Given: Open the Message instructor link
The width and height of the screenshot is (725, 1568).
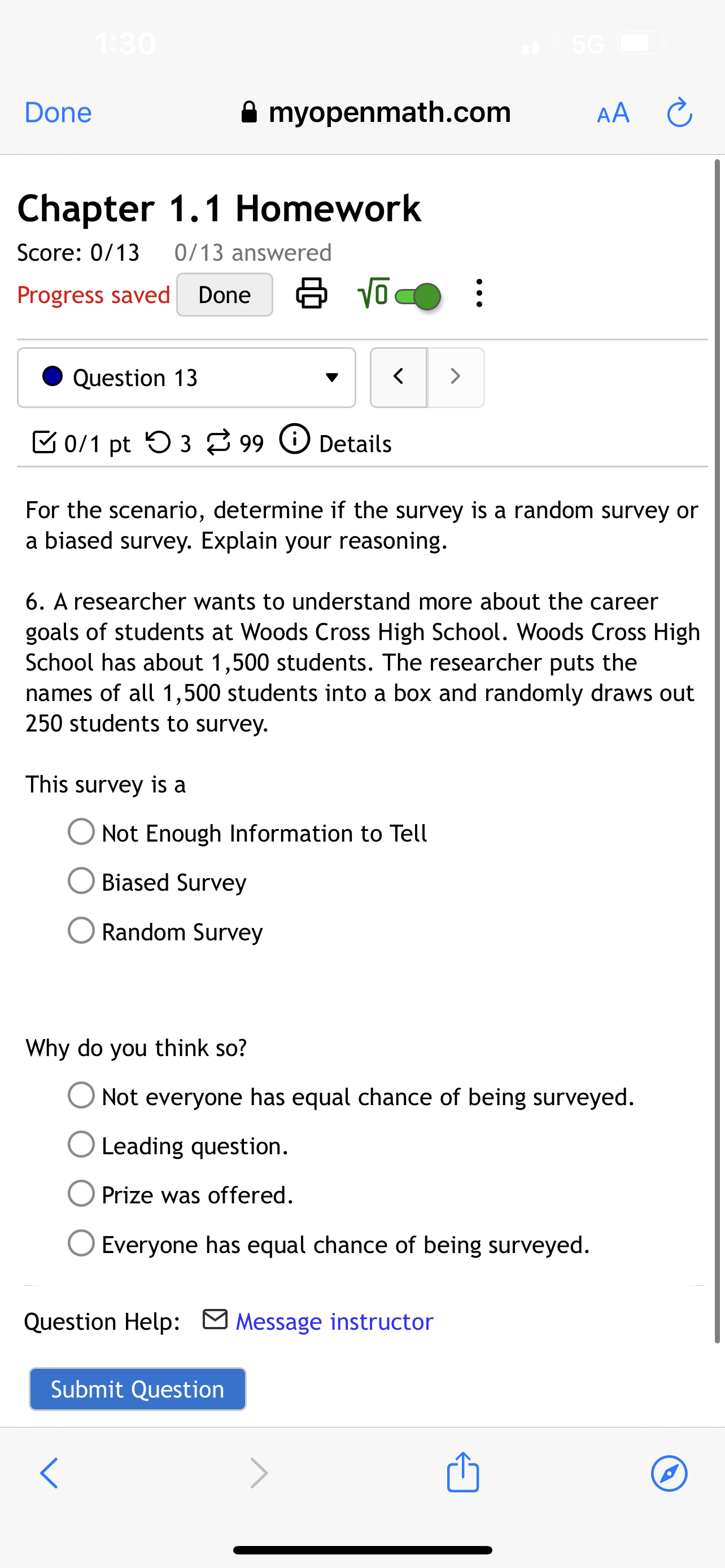Looking at the screenshot, I should [334, 1321].
